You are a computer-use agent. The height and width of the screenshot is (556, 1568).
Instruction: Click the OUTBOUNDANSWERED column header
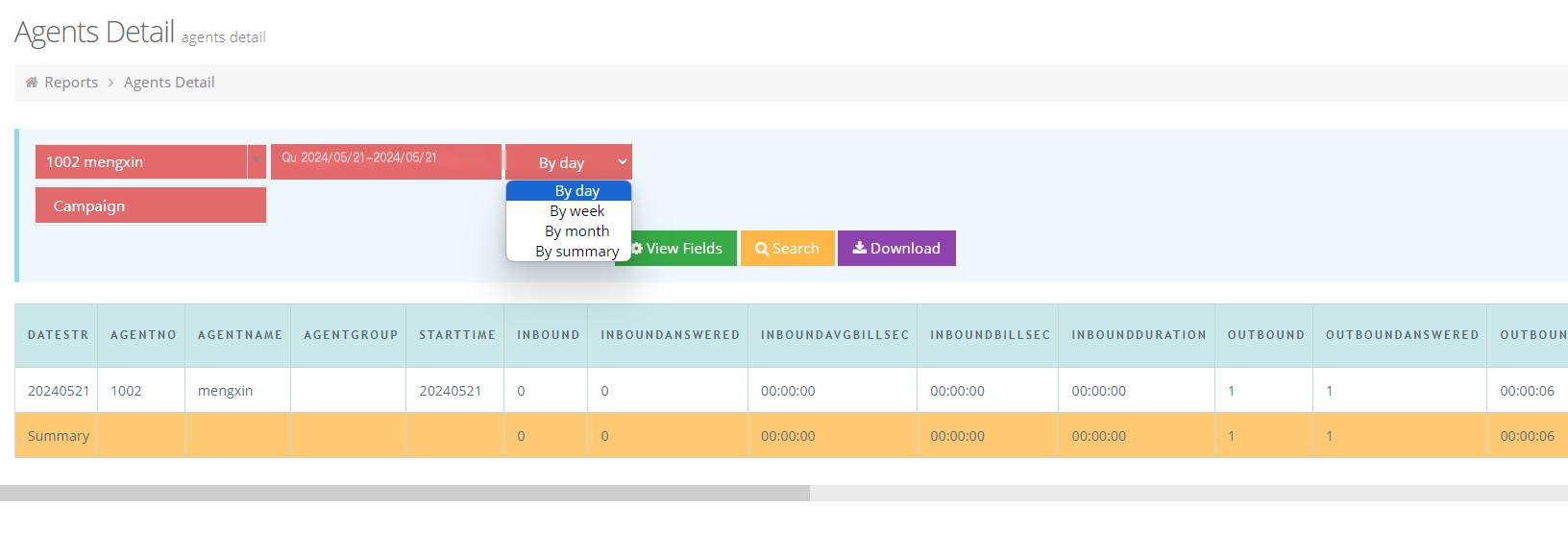1401,335
